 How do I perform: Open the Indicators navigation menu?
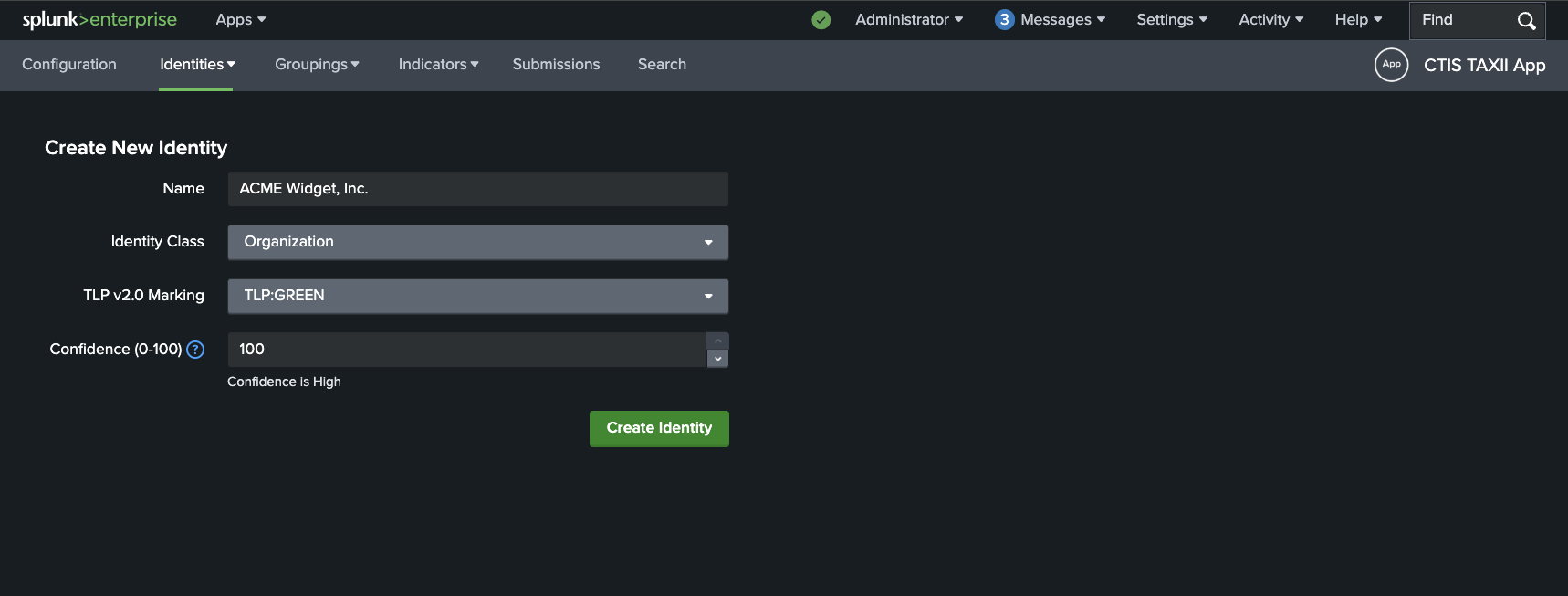click(x=438, y=65)
